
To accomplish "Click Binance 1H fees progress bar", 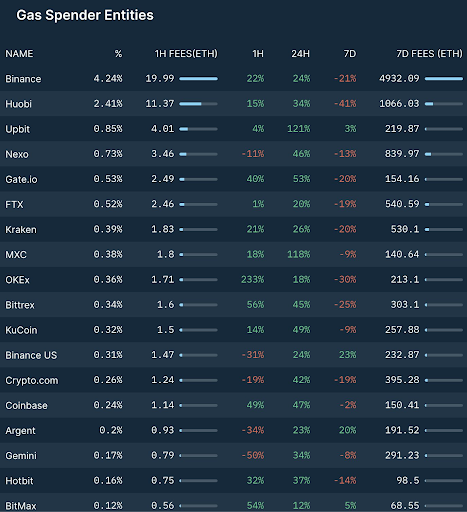I will click(198, 79).
